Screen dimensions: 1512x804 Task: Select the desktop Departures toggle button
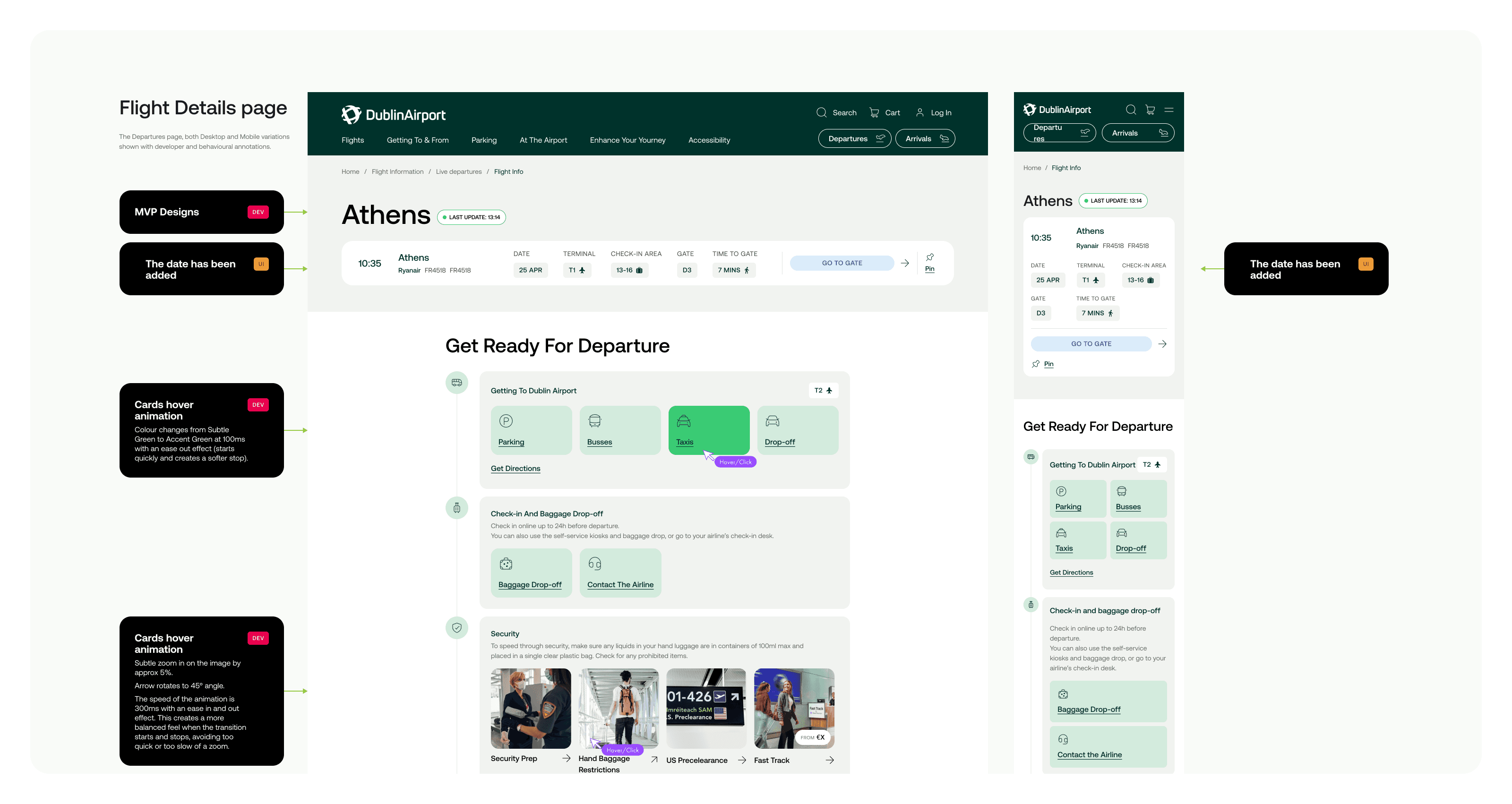[855, 138]
